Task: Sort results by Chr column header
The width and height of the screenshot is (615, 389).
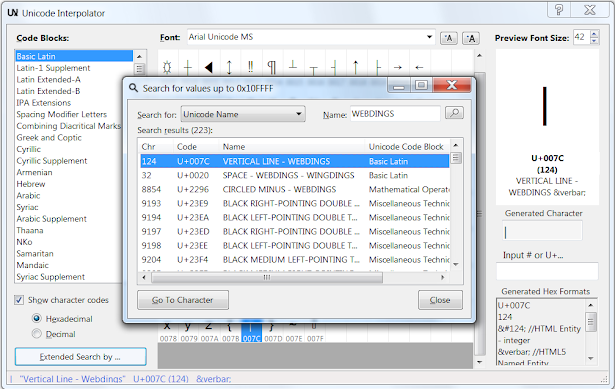Action: point(157,147)
